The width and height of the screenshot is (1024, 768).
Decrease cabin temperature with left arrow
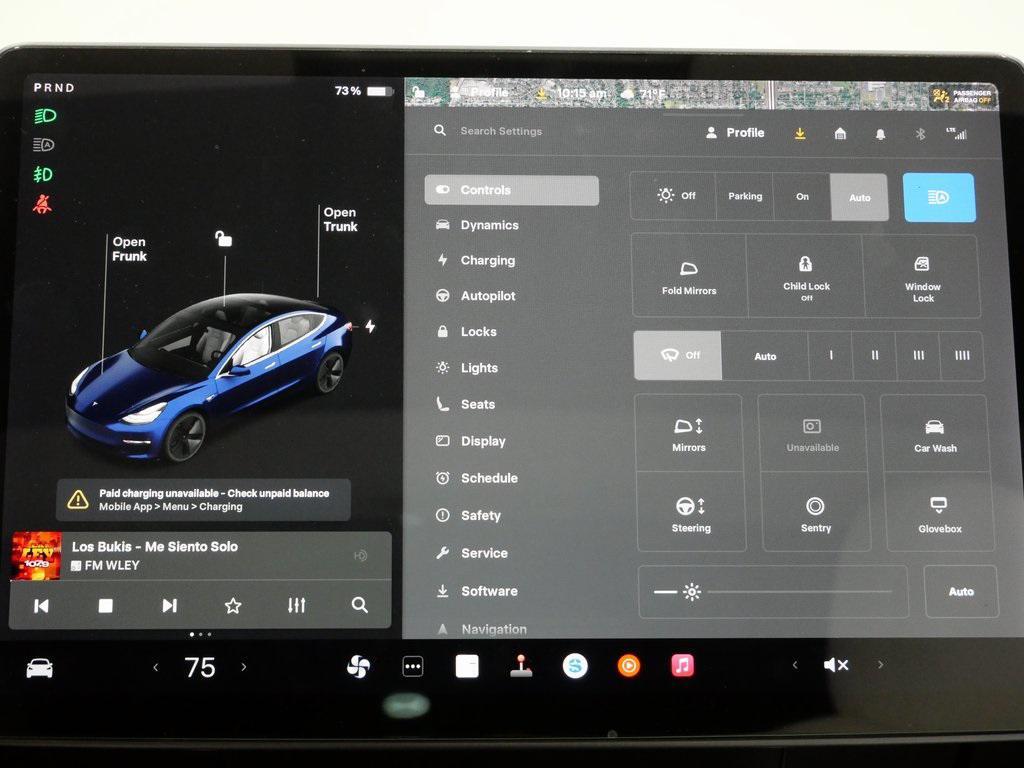tap(156, 667)
